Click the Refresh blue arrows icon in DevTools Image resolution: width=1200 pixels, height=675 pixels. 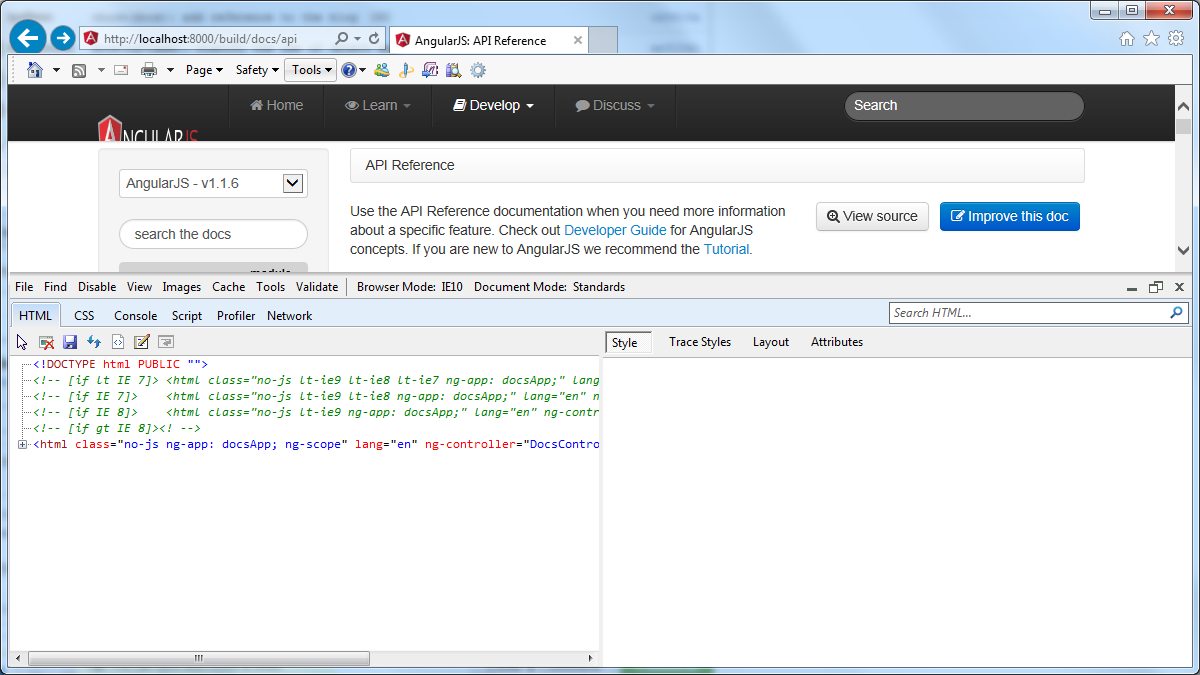tap(94, 342)
